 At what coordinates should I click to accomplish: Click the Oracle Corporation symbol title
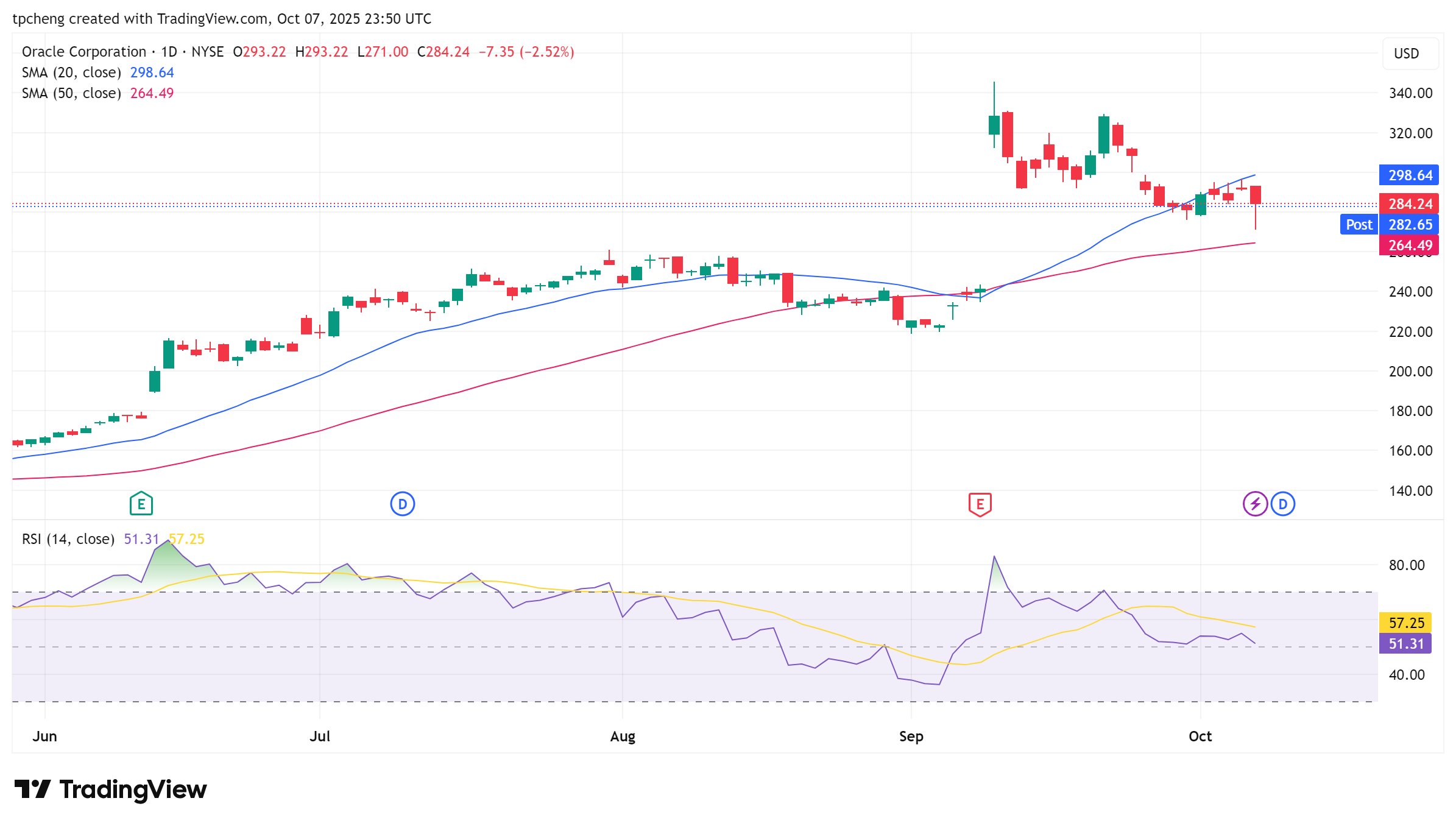tap(84, 52)
